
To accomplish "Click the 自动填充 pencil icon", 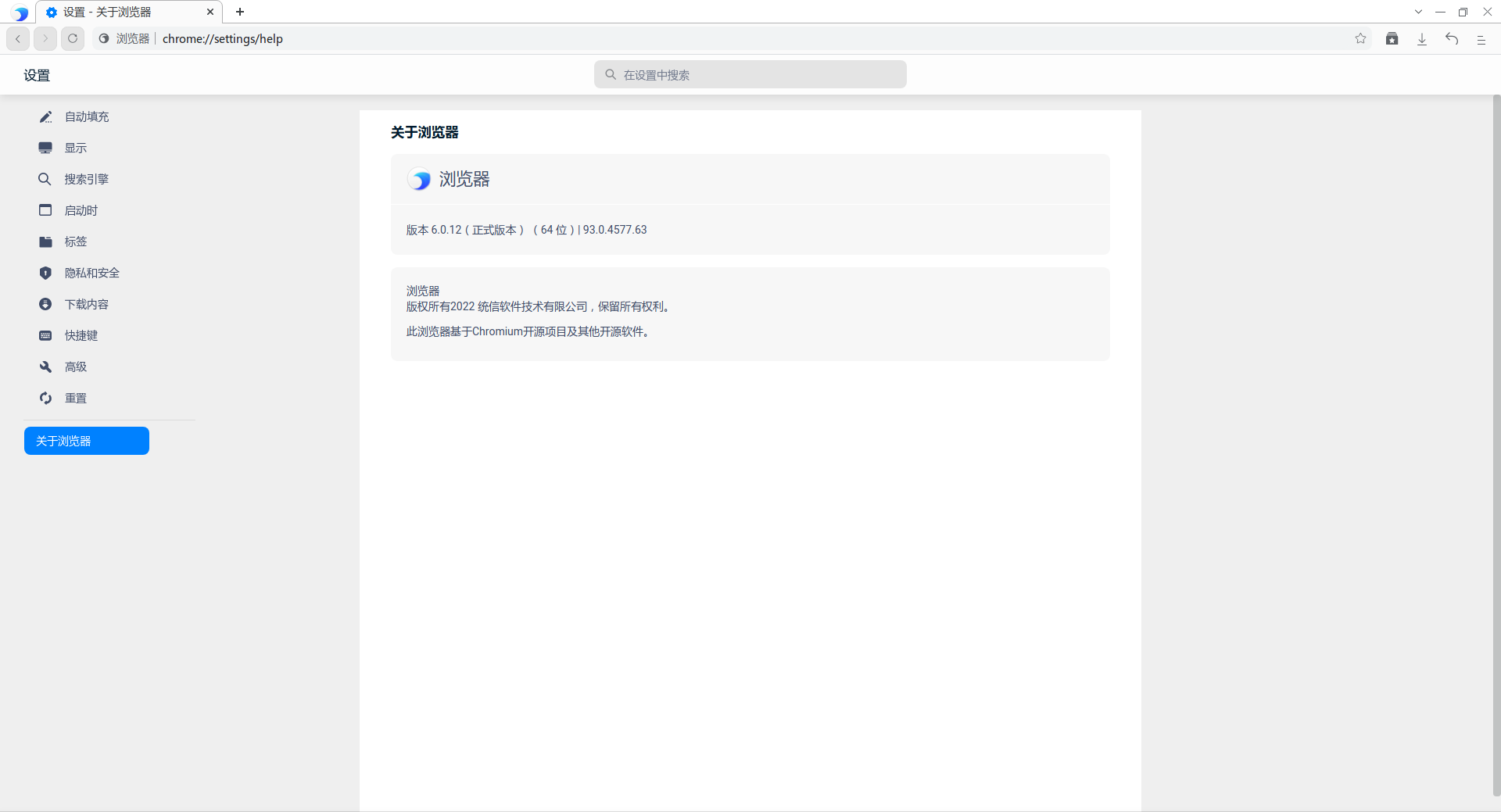I will pyautogui.click(x=45, y=116).
